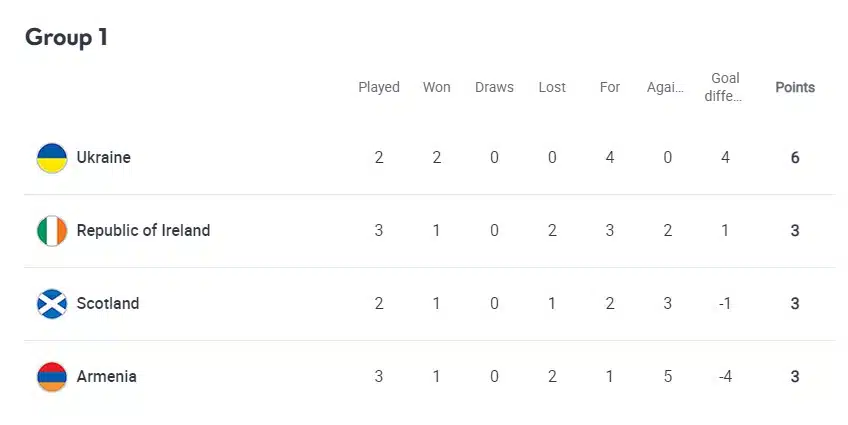Click the Armenia flag icon
This screenshot has height=425, width=848.
click(52, 377)
